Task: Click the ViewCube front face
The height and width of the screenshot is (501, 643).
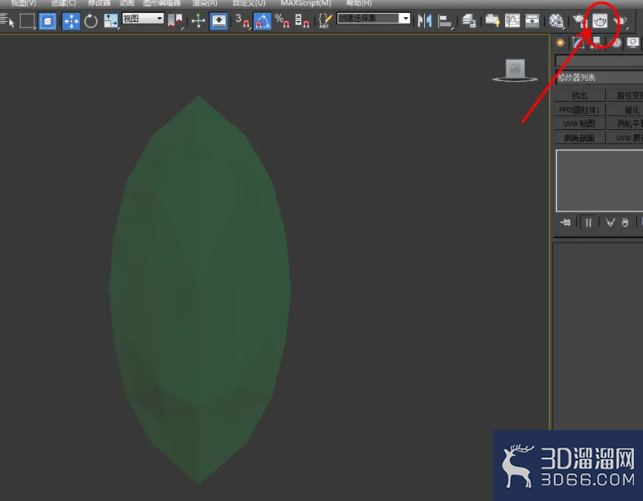Action: pos(515,68)
